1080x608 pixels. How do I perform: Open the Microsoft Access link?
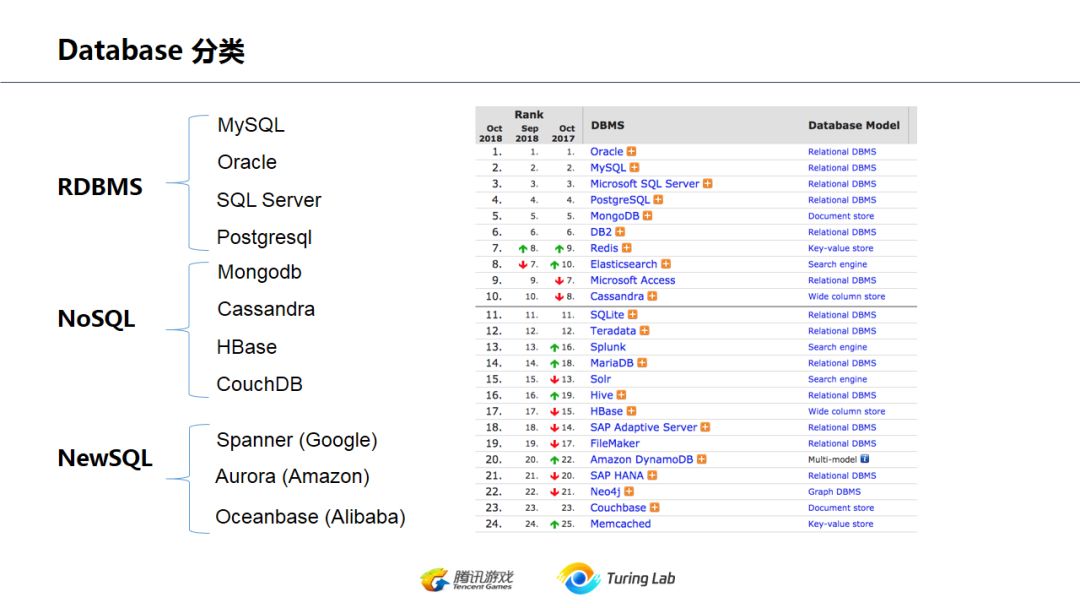pos(632,280)
